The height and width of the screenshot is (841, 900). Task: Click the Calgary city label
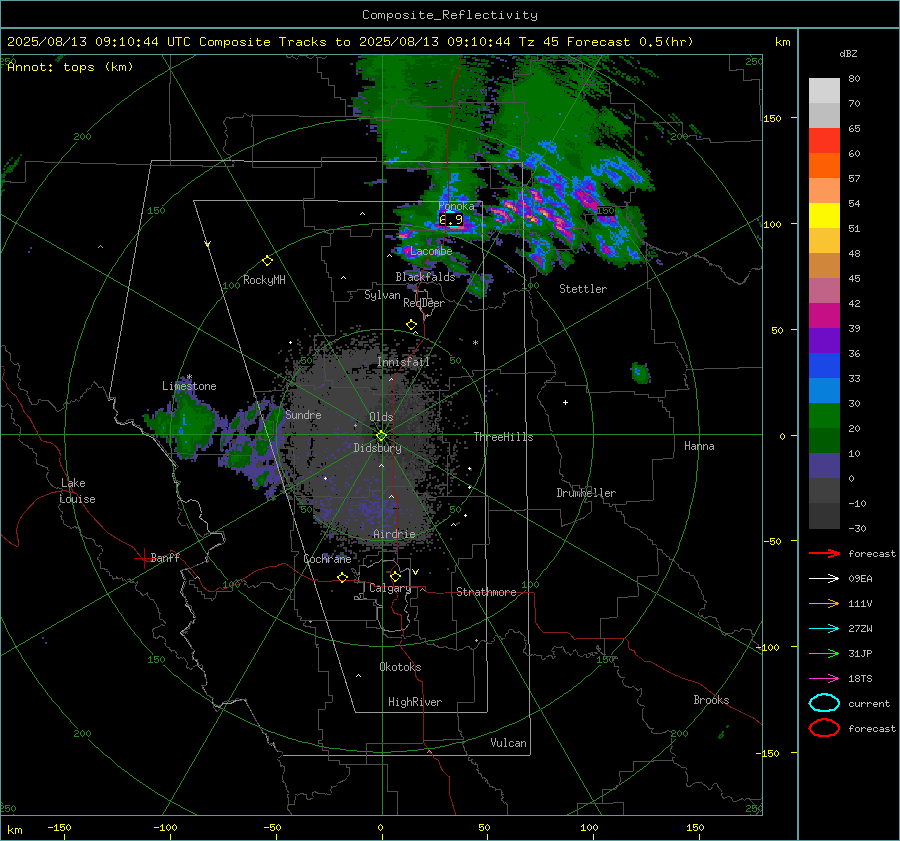(390, 588)
